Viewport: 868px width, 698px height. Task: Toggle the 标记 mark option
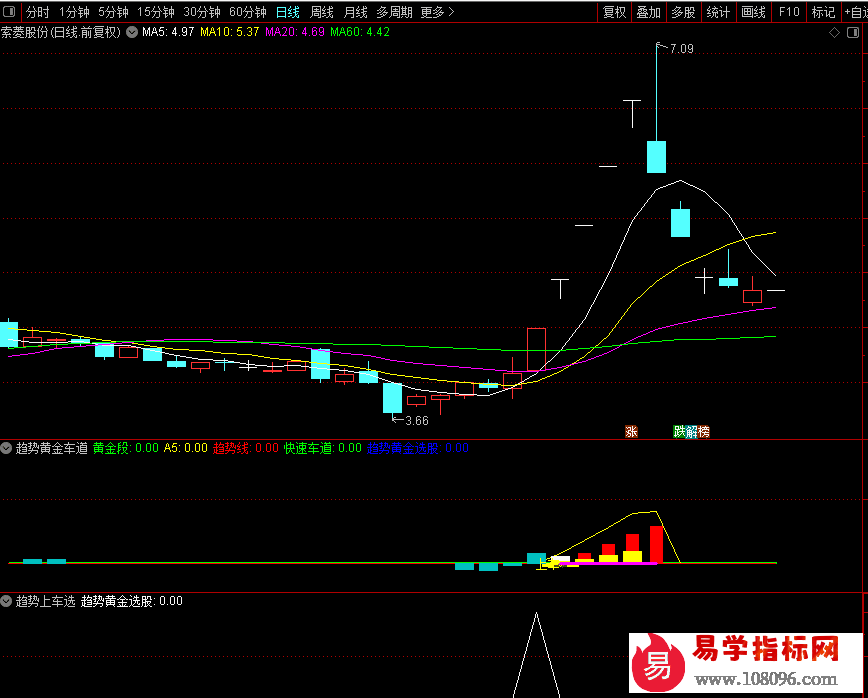[x=823, y=13]
